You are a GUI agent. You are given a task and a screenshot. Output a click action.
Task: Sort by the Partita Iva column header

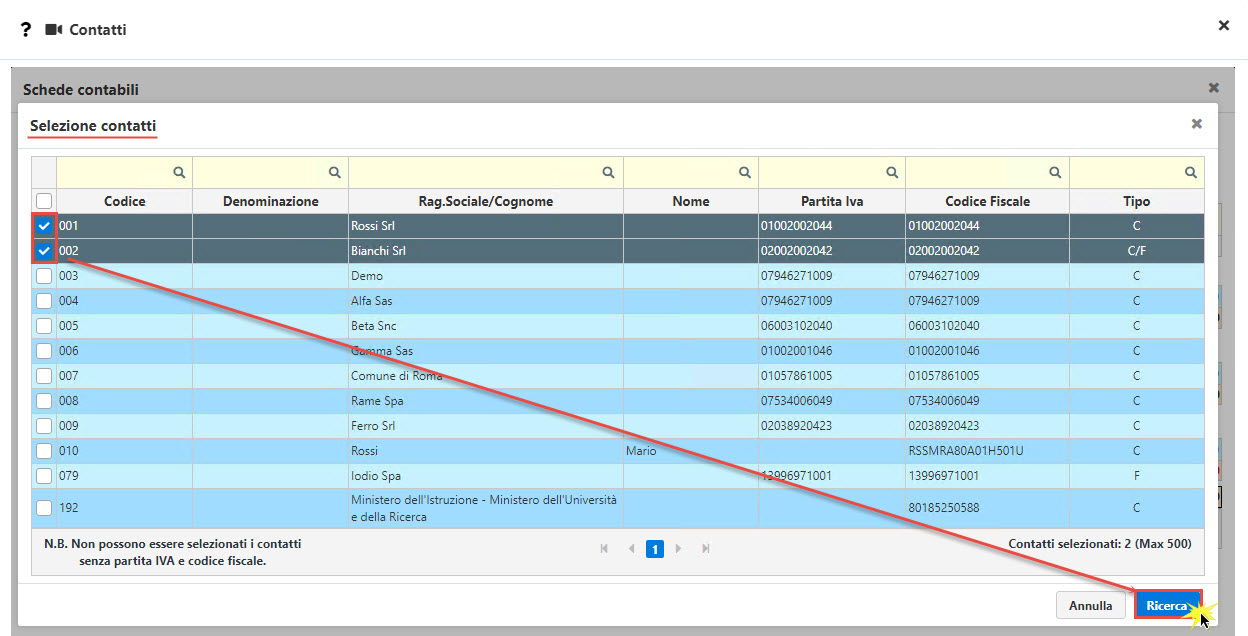(832, 201)
